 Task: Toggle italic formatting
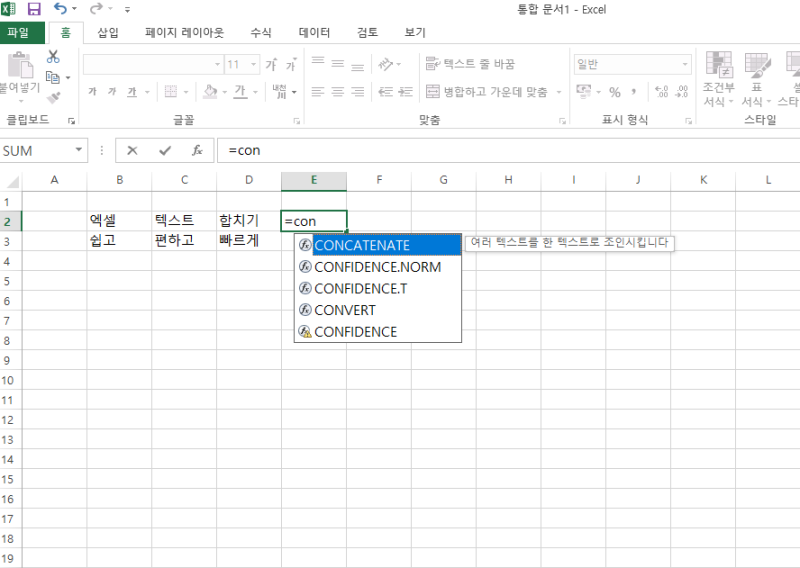coord(112,92)
